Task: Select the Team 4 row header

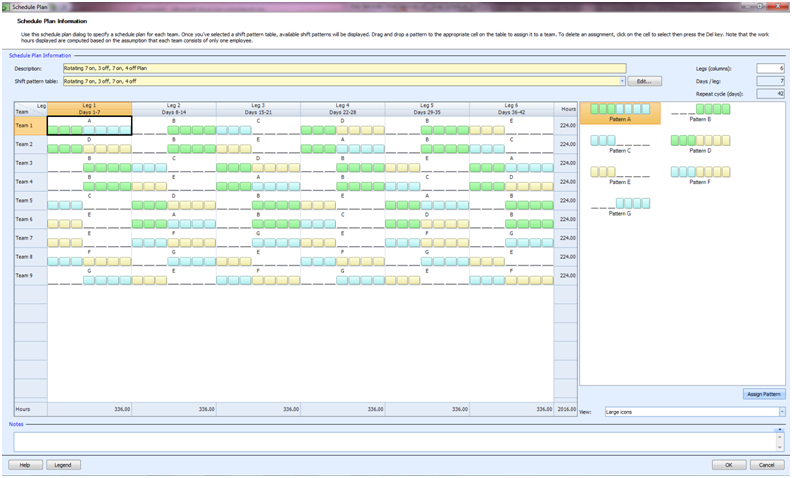Action: coord(31,182)
